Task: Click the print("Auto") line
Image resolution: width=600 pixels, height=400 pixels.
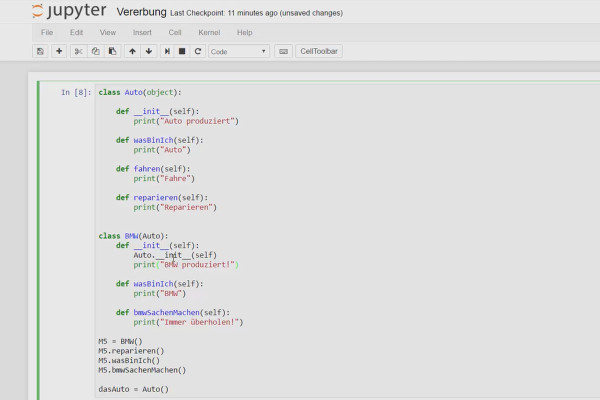Action: click(x=162, y=150)
